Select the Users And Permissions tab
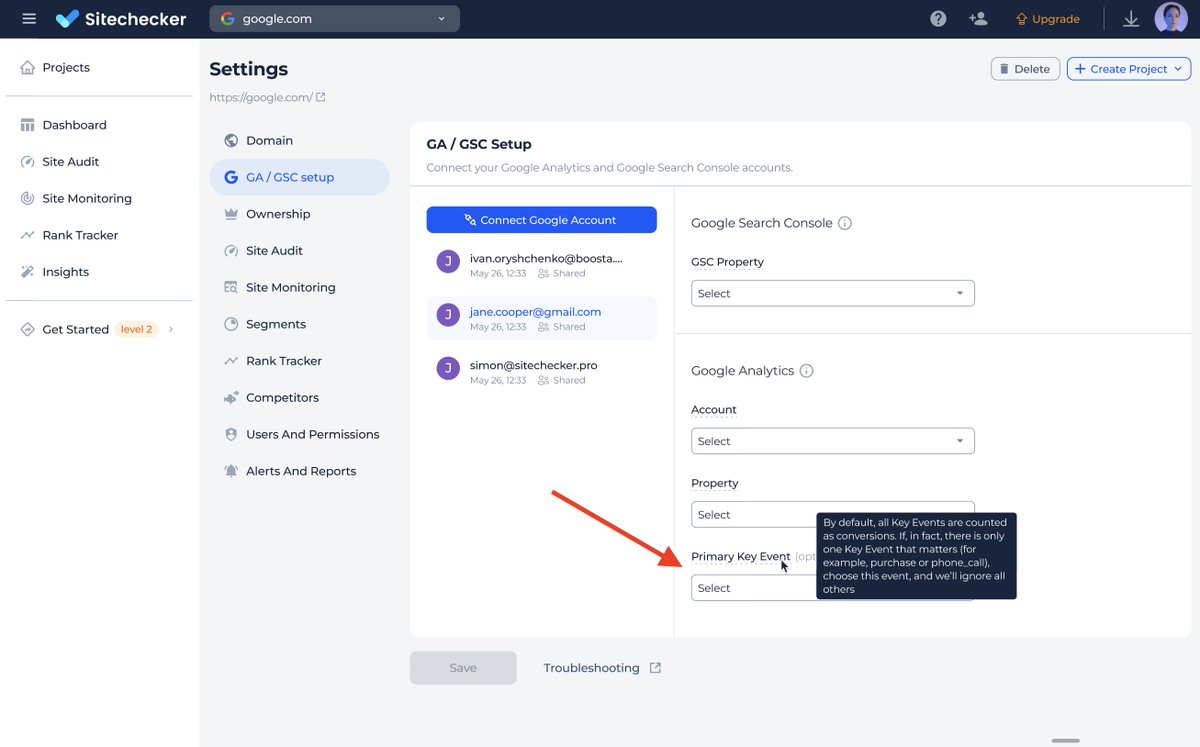The height and width of the screenshot is (747, 1200). (x=299, y=434)
